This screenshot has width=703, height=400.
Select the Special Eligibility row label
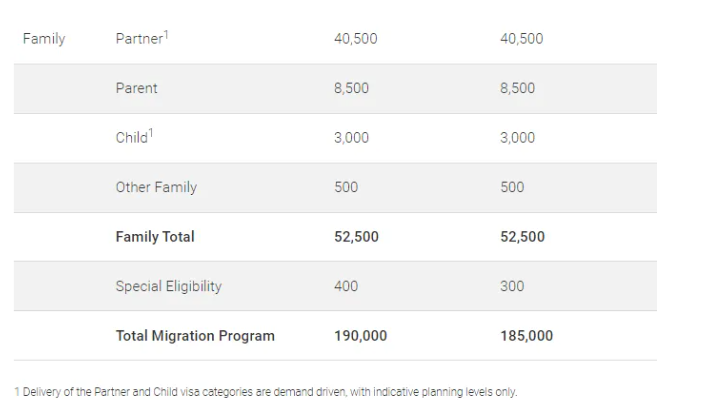[168, 286]
